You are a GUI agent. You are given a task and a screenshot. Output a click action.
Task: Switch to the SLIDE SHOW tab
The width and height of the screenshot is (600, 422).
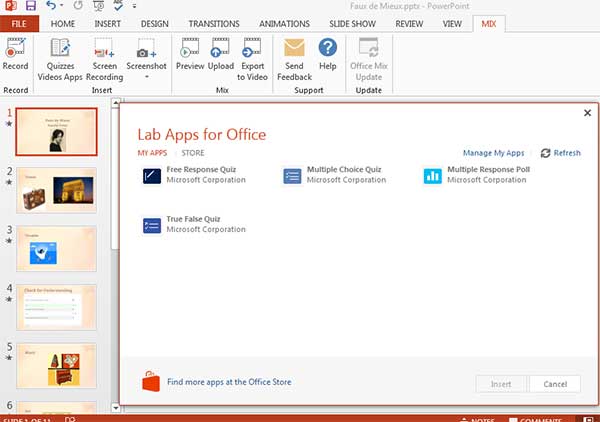(352, 24)
